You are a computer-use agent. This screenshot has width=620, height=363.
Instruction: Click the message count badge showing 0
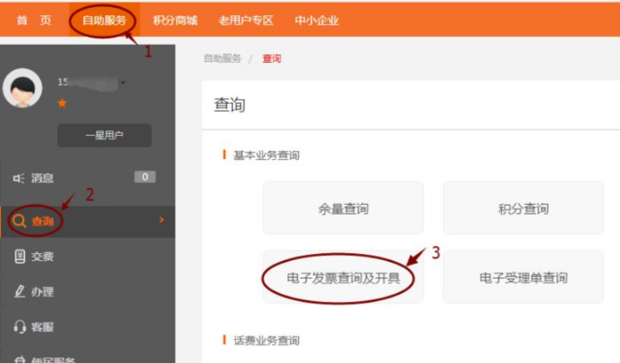tap(145, 177)
